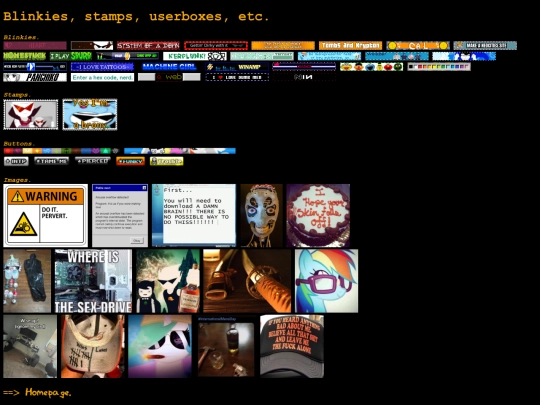This screenshot has height=405, width=540.
Task: Click the Tomb5 and Krypton blinkie
Action: point(350,45)
